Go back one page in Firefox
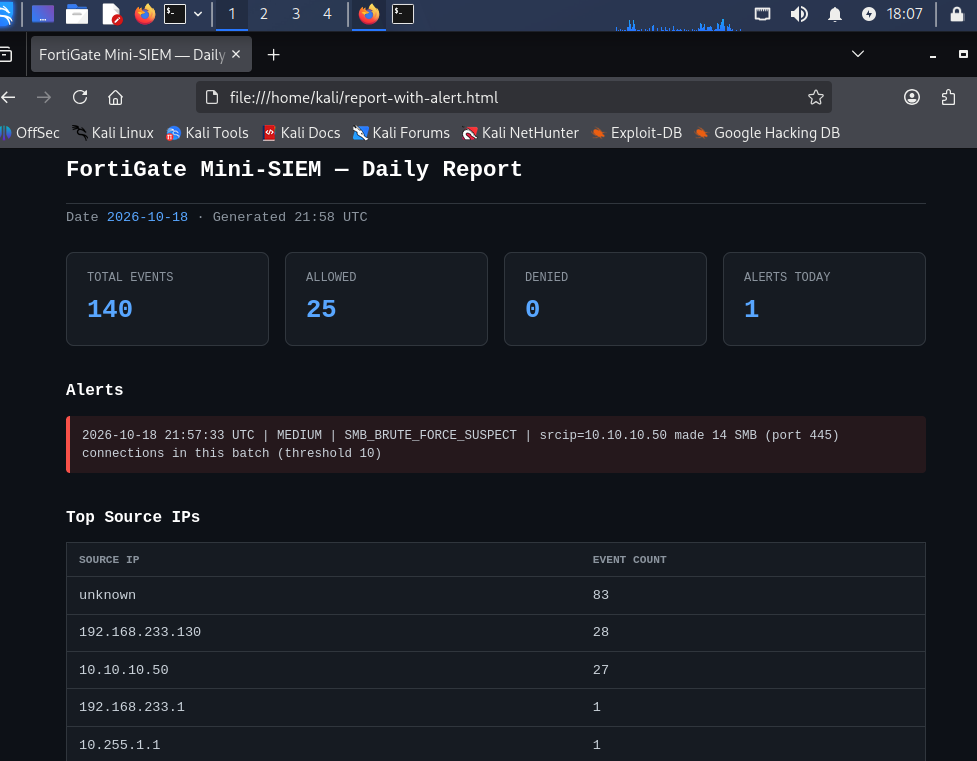The width and height of the screenshot is (977, 761). [9, 97]
